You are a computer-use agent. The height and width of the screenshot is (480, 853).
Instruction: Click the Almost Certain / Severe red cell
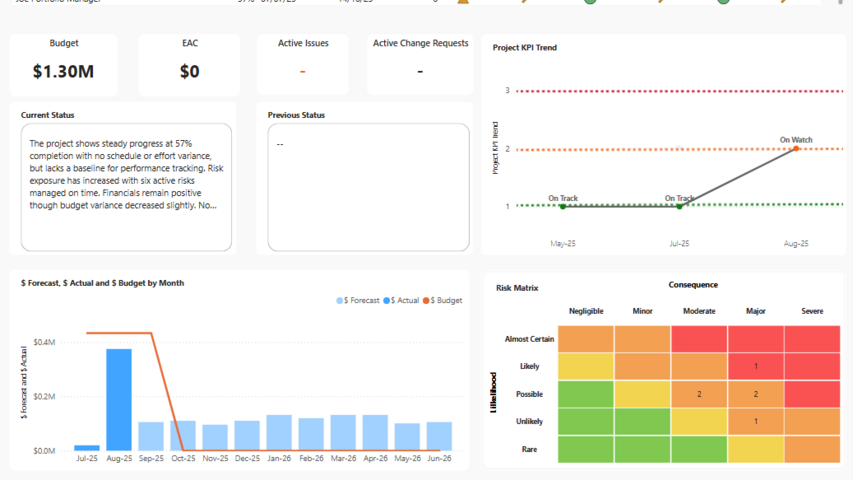812,339
